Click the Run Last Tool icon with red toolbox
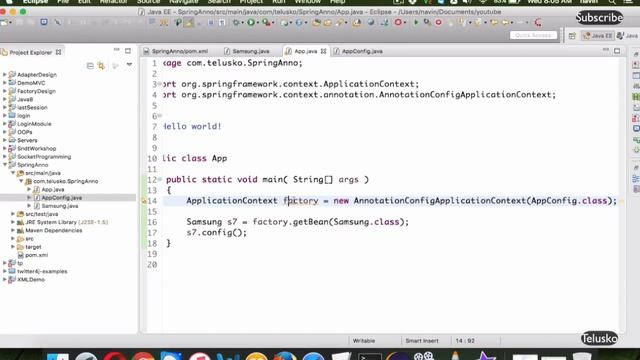 coord(266,23)
